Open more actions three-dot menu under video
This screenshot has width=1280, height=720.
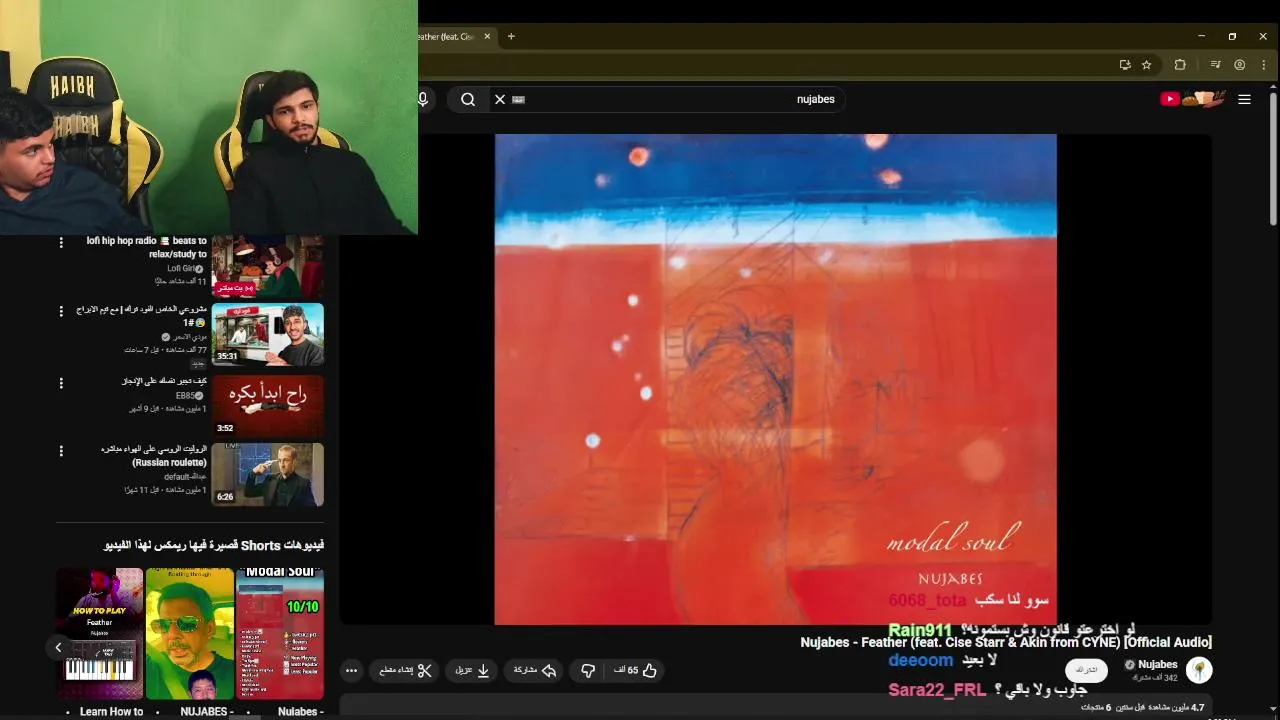(351, 670)
